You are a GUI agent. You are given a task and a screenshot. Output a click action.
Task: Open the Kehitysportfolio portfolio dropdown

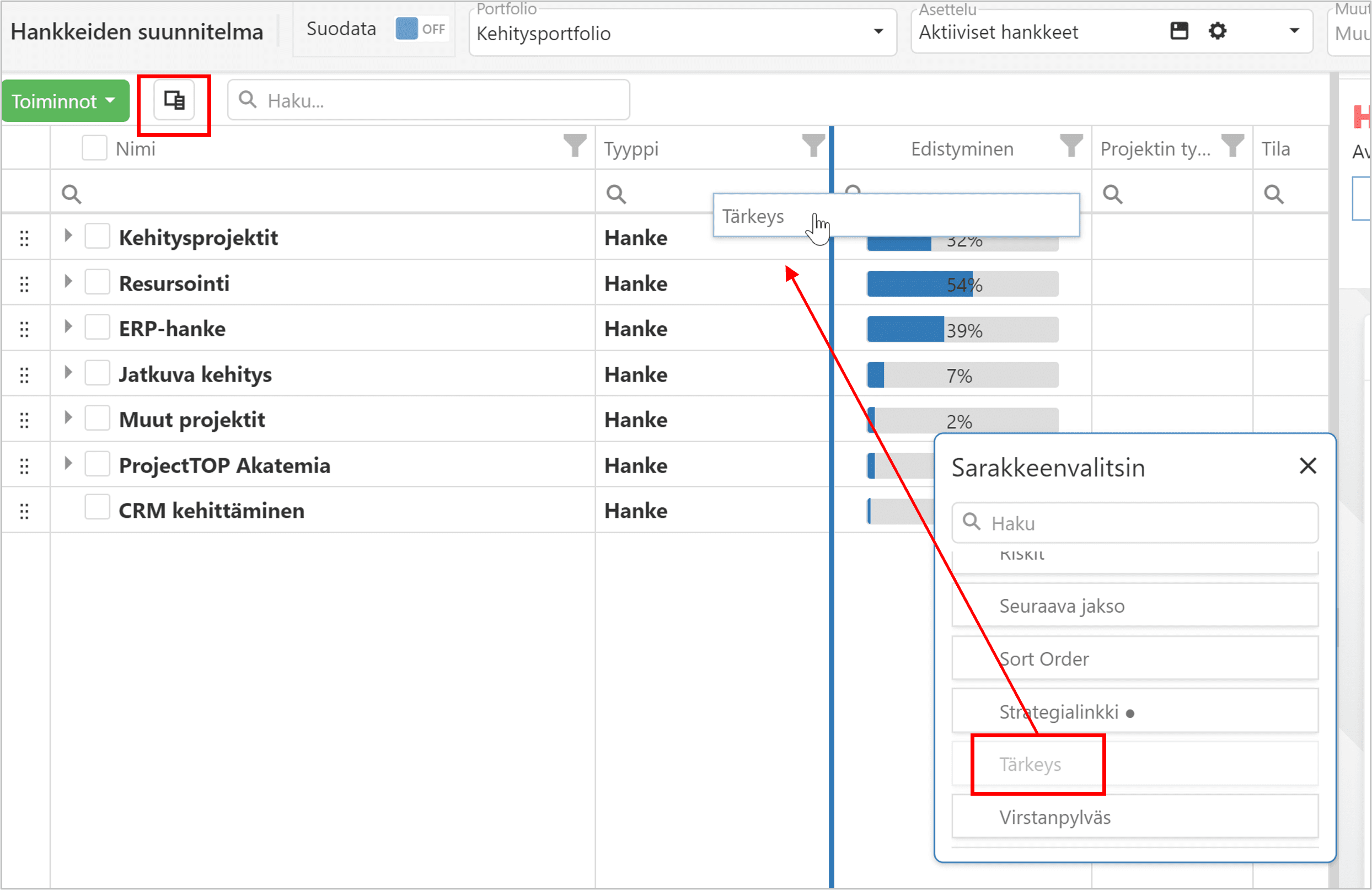coord(683,33)
